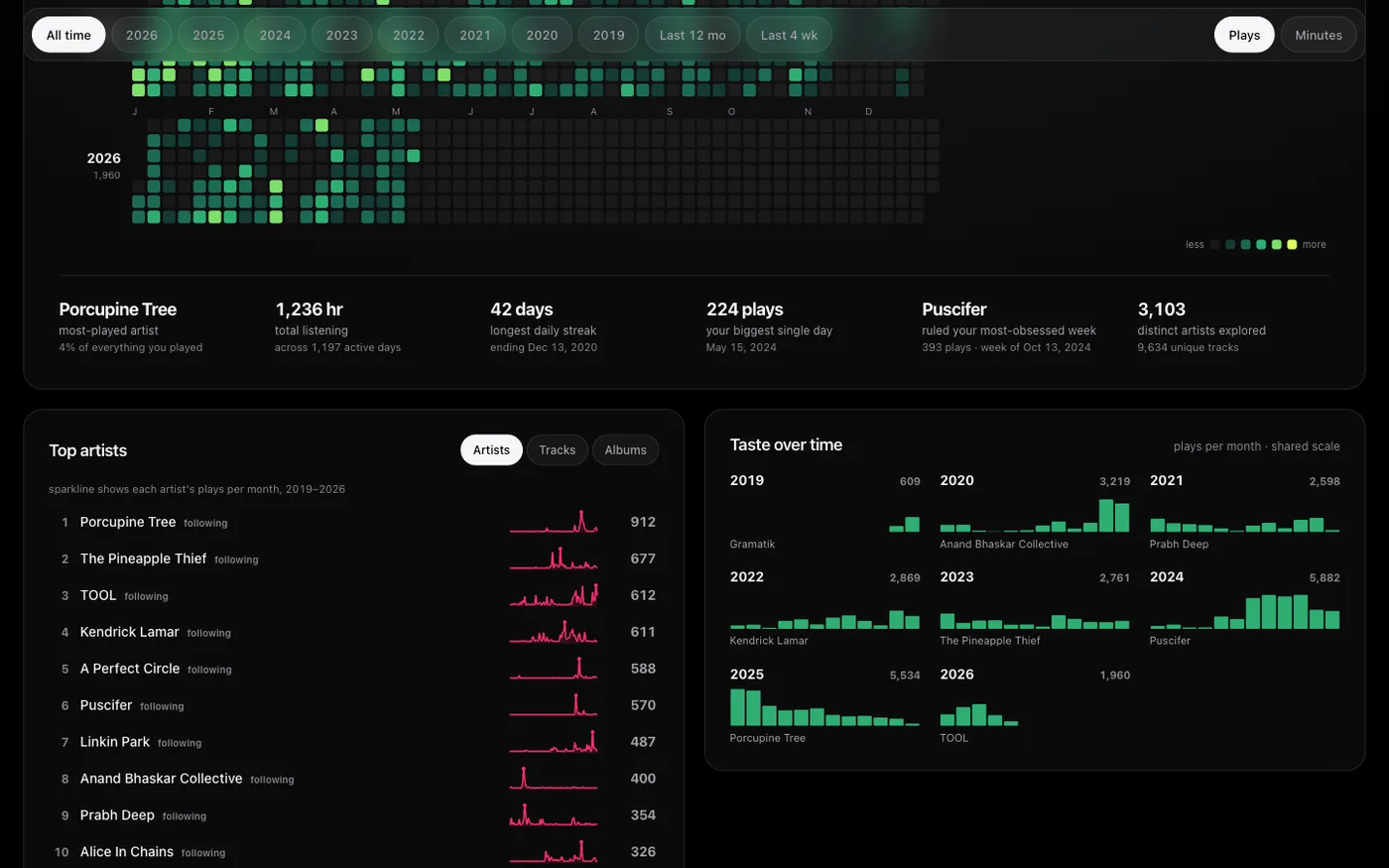Toggle the following tag beside Linkin Park

coord(180,743)
